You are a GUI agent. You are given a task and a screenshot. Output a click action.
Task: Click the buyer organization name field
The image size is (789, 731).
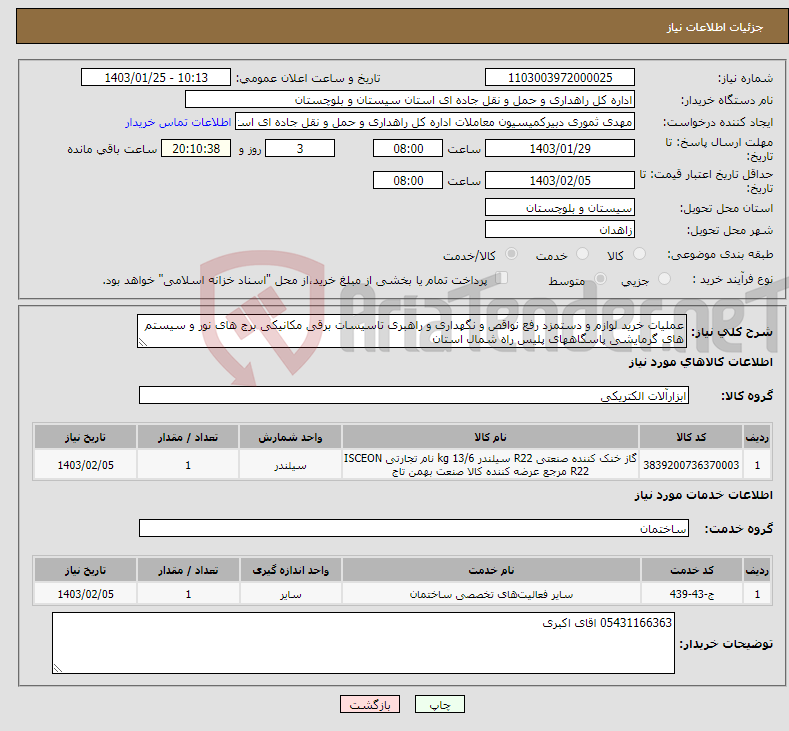click(410, 100)
